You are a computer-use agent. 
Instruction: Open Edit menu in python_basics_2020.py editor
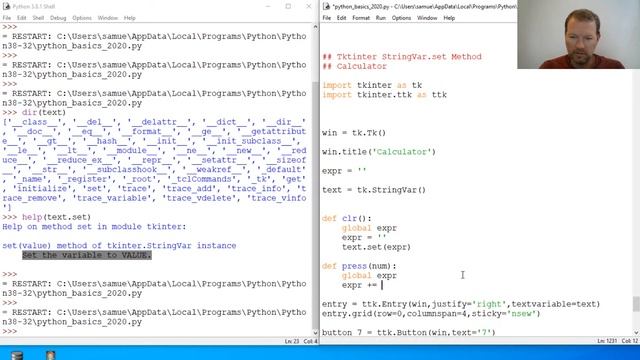(342, 18)
